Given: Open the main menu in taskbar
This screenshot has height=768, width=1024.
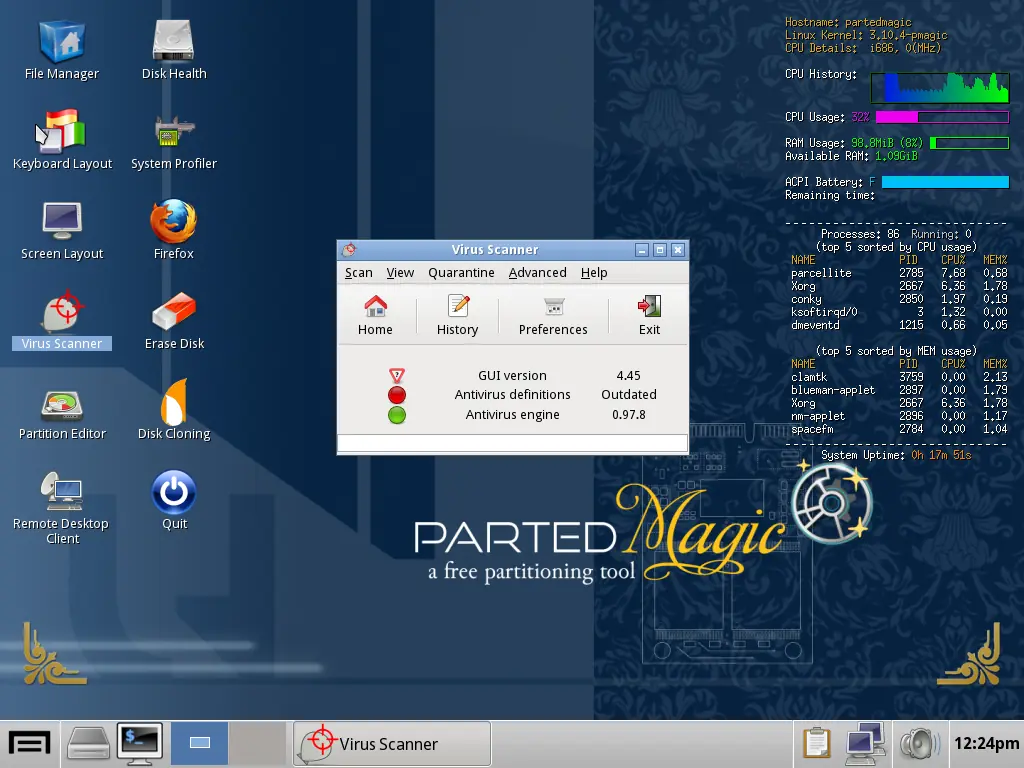Looking at the screenshot, I should click(x=29, y=743).
